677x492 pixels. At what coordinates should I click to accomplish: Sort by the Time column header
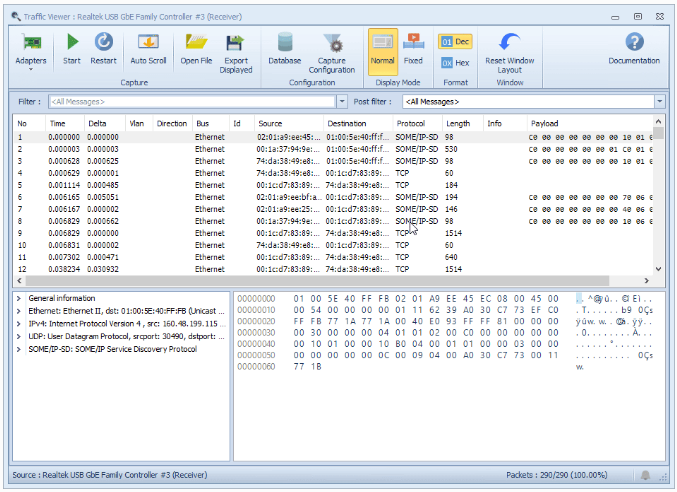coord(64,123)
